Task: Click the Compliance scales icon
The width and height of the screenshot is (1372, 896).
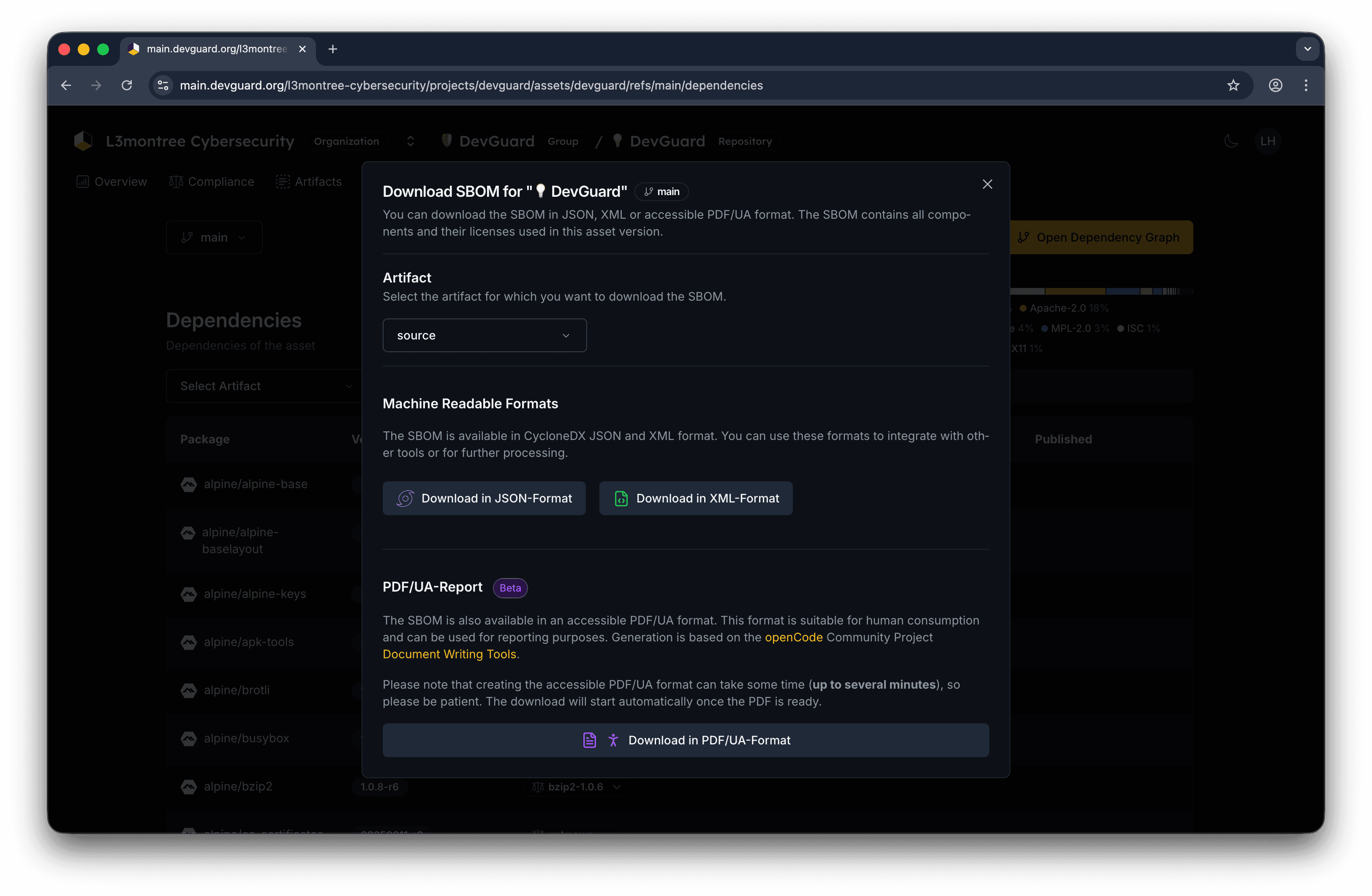Action: [176, 182]
